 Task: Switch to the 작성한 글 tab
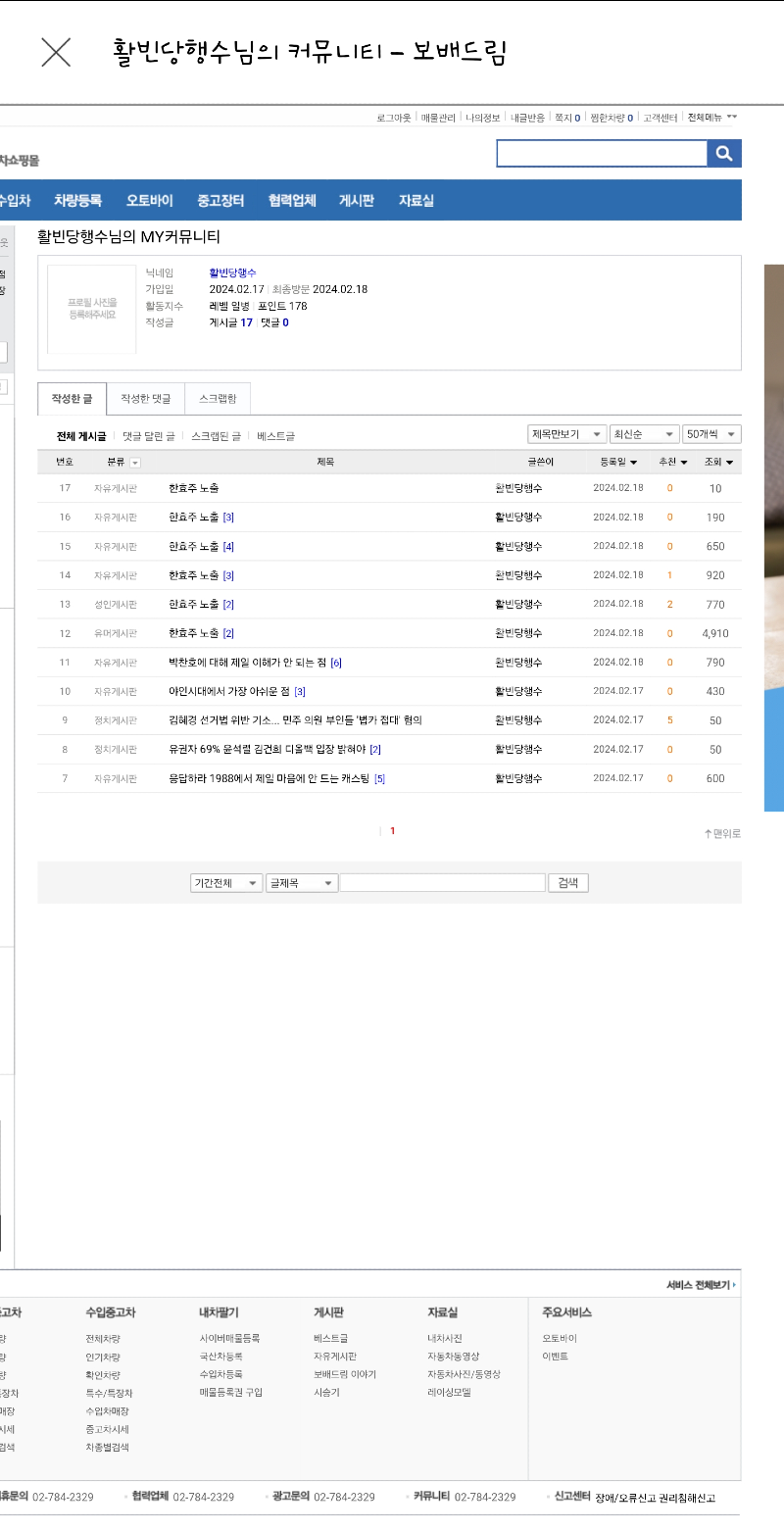point(72,399)
